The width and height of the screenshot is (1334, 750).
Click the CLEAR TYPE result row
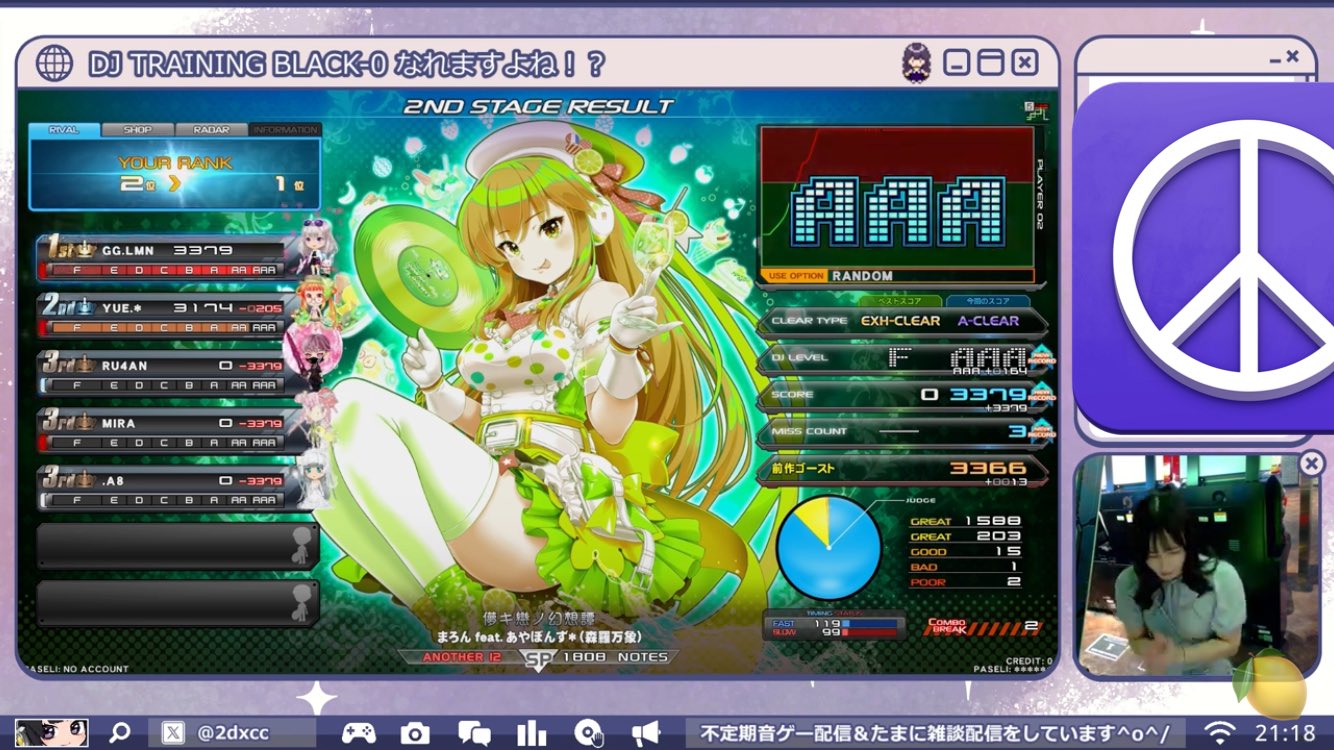pyautogui.click(x=903, y=321)
